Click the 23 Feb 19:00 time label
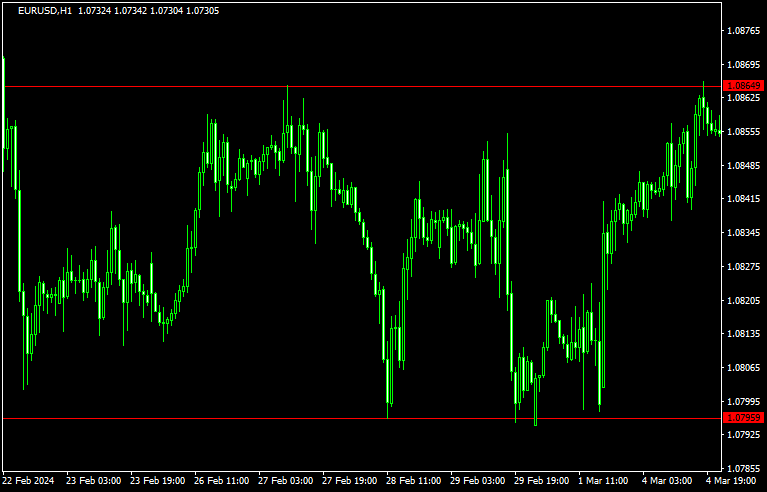The width and height of the screenshot is (767, 492). 156,481
